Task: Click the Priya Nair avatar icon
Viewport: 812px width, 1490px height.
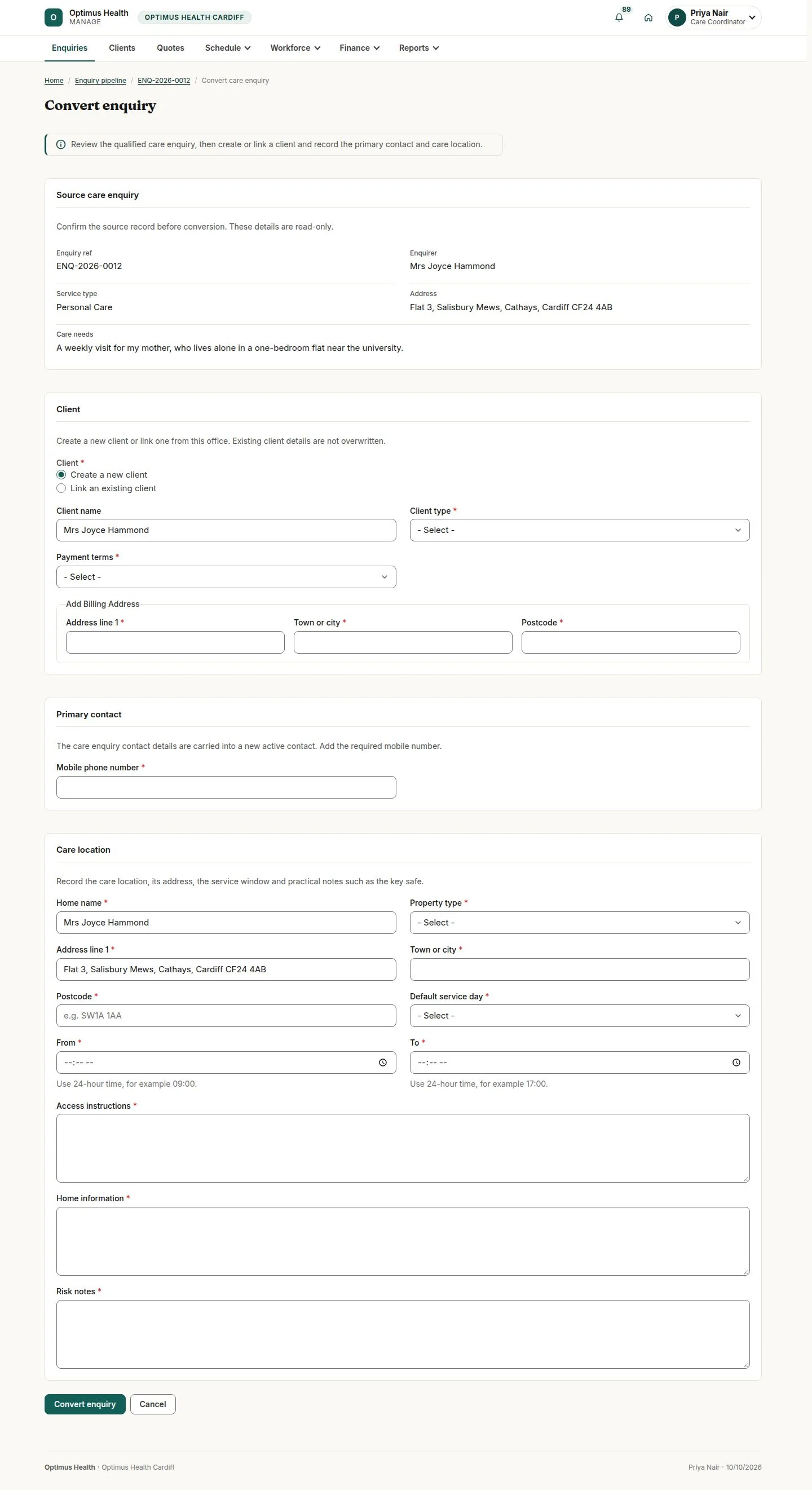Action: 677,17
